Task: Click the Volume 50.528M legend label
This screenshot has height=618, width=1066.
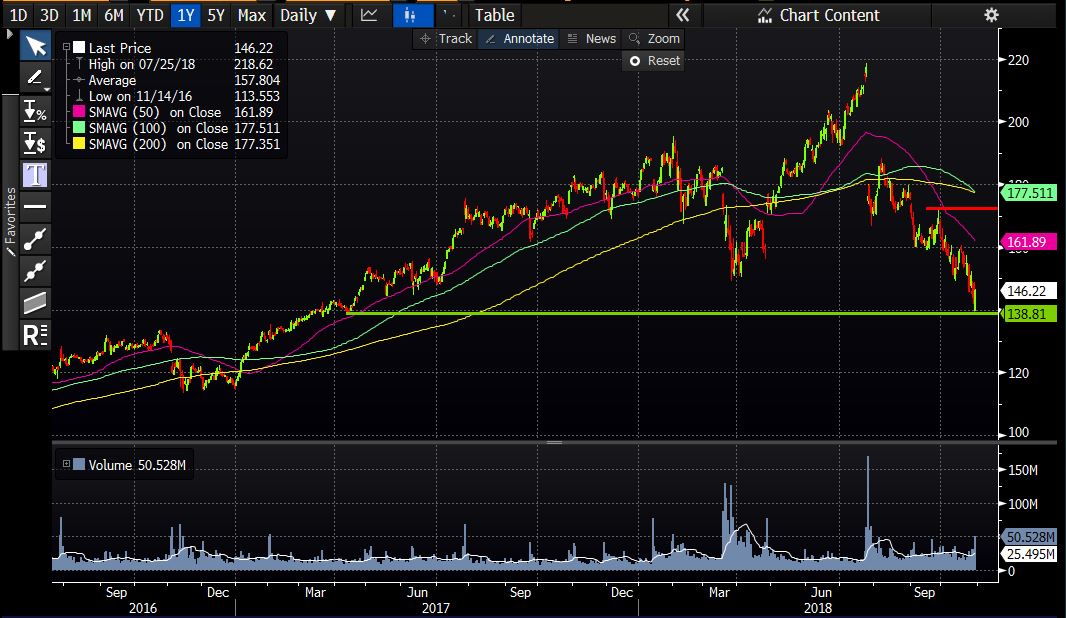Action: coord(137,465)
